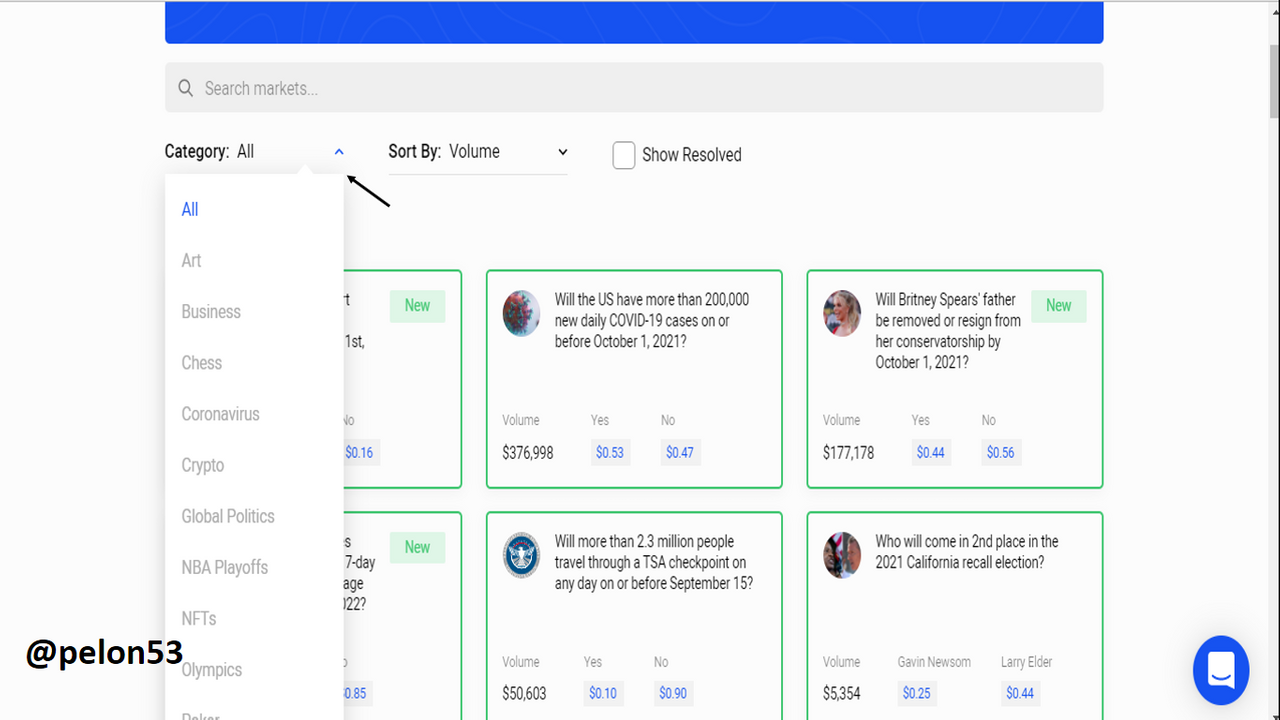
Task: Click the Britney Spears market avatar
Action: (842, 313)
